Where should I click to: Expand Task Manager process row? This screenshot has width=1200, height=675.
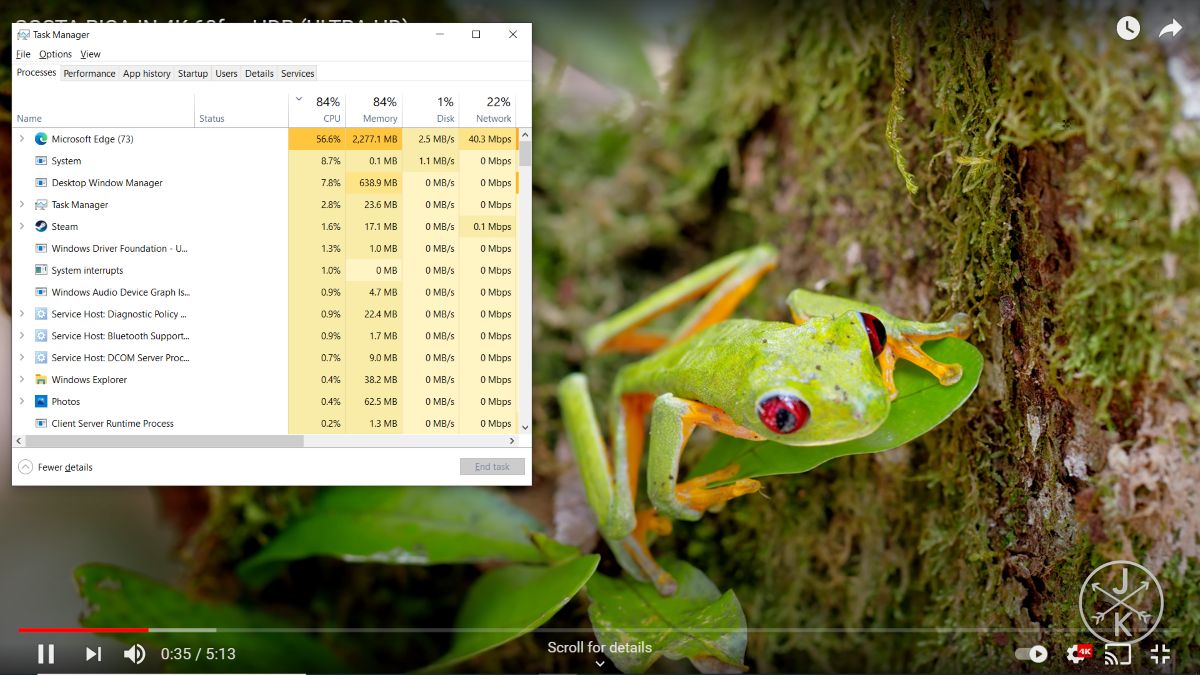[x=22, y=205]
